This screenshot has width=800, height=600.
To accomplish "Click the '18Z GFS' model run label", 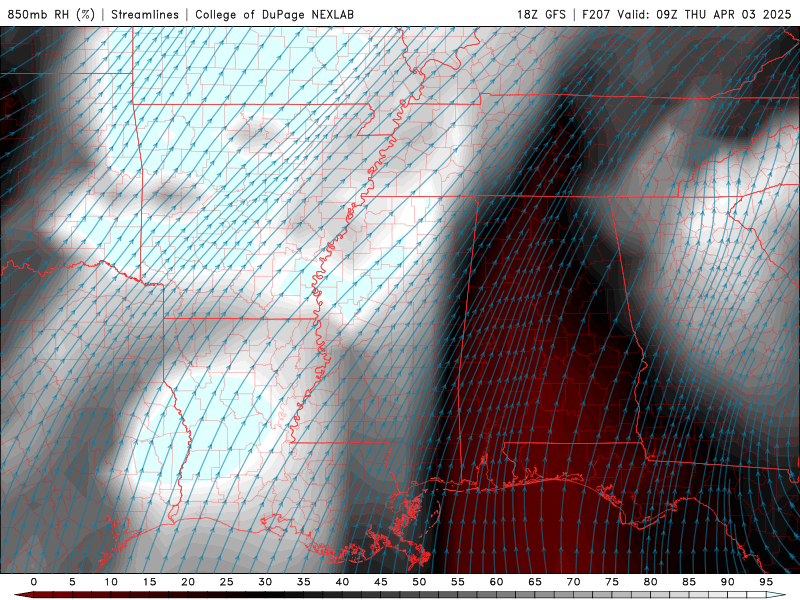I will [x=541, y=14].
